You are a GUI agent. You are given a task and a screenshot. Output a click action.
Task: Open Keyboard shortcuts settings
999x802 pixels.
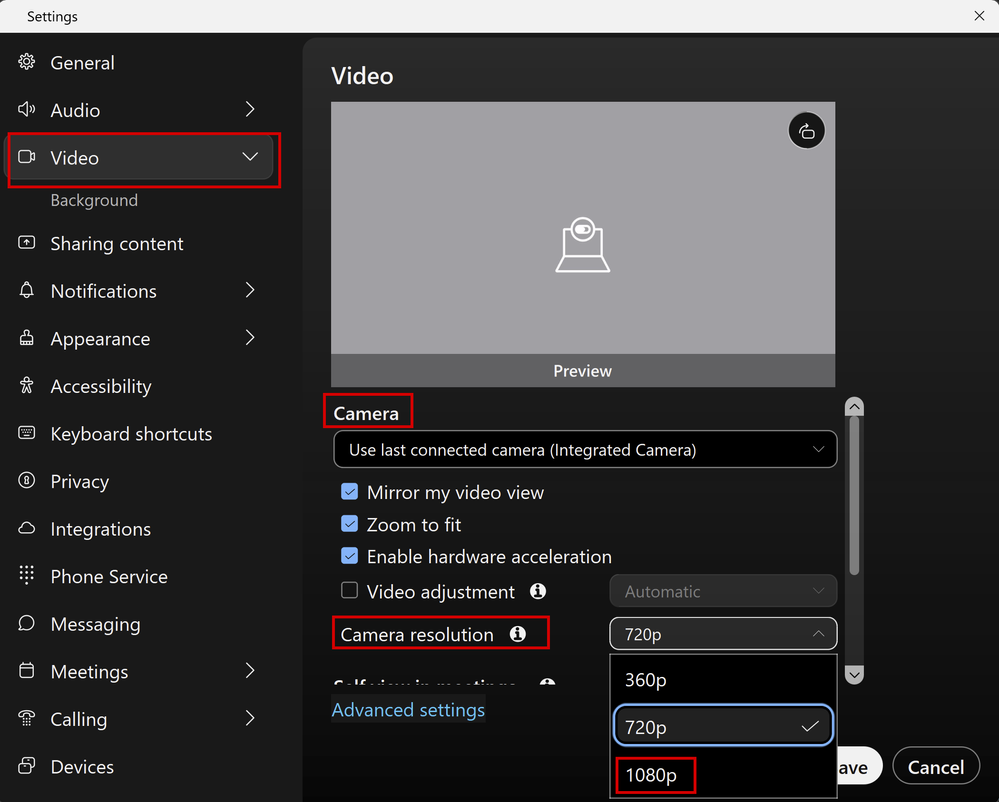131,433
